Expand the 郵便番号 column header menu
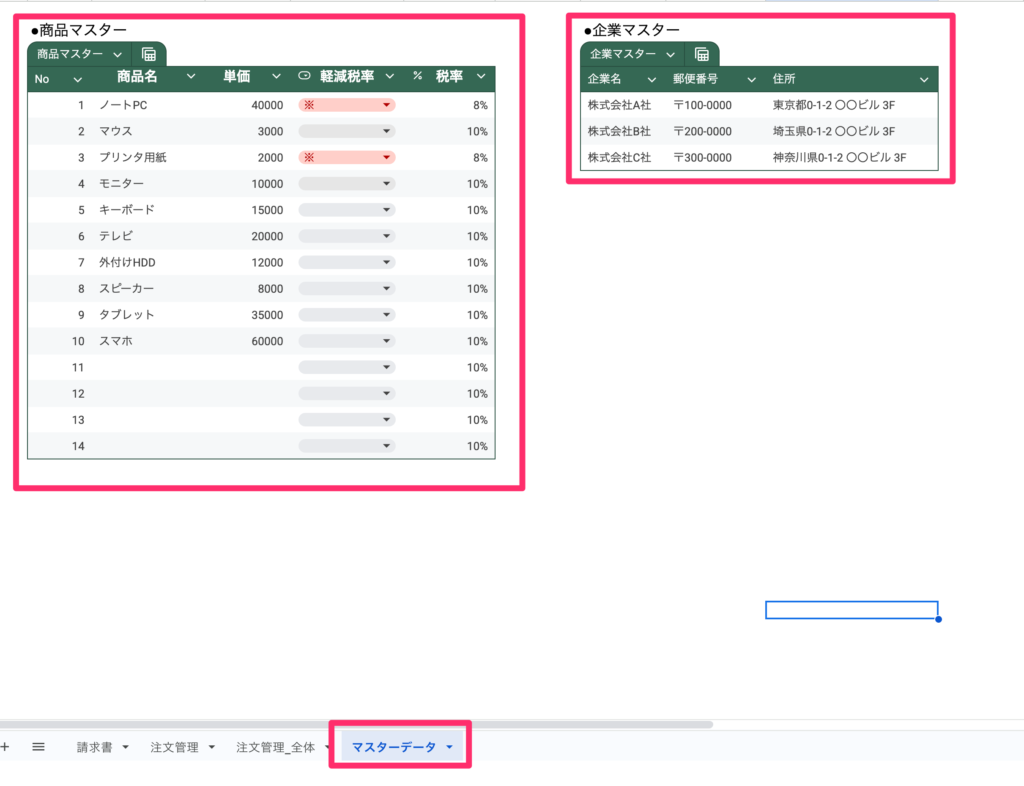1024x786 pixels. pyautogui.click(x=751, y=79)
